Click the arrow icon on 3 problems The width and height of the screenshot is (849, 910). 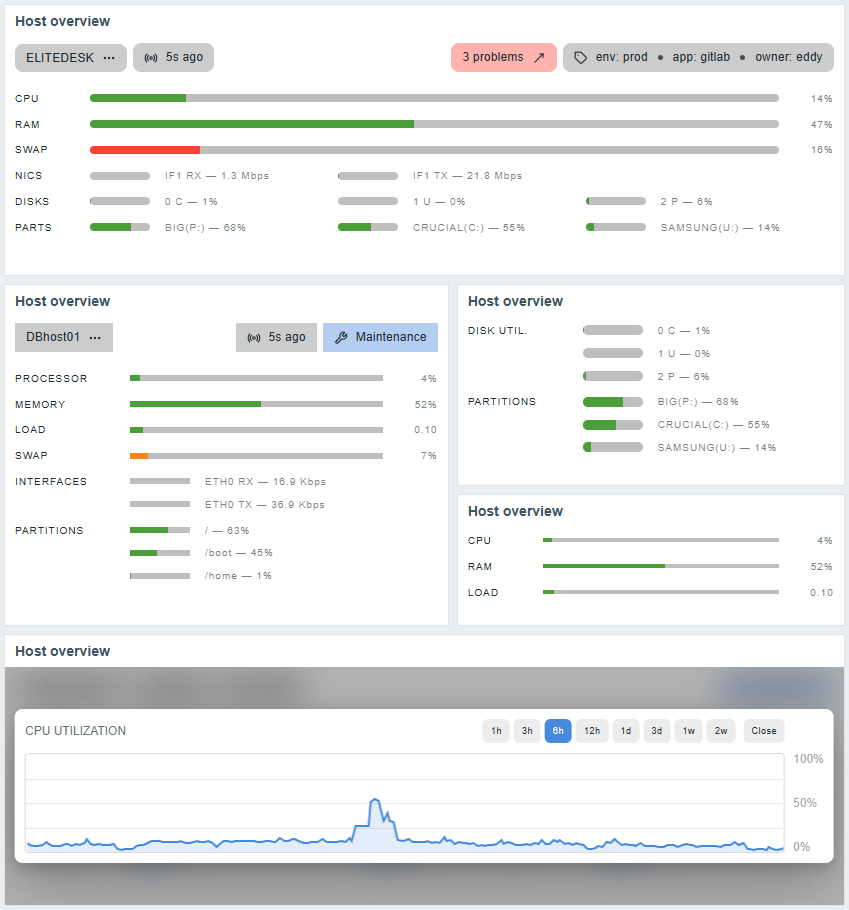[539, 57]
